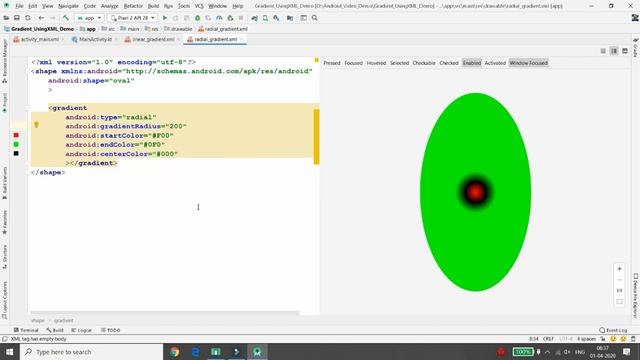Switch to the linear_gradient.xml tab
The height and width of the screenshot is (360, 640).
coord(153,40)
